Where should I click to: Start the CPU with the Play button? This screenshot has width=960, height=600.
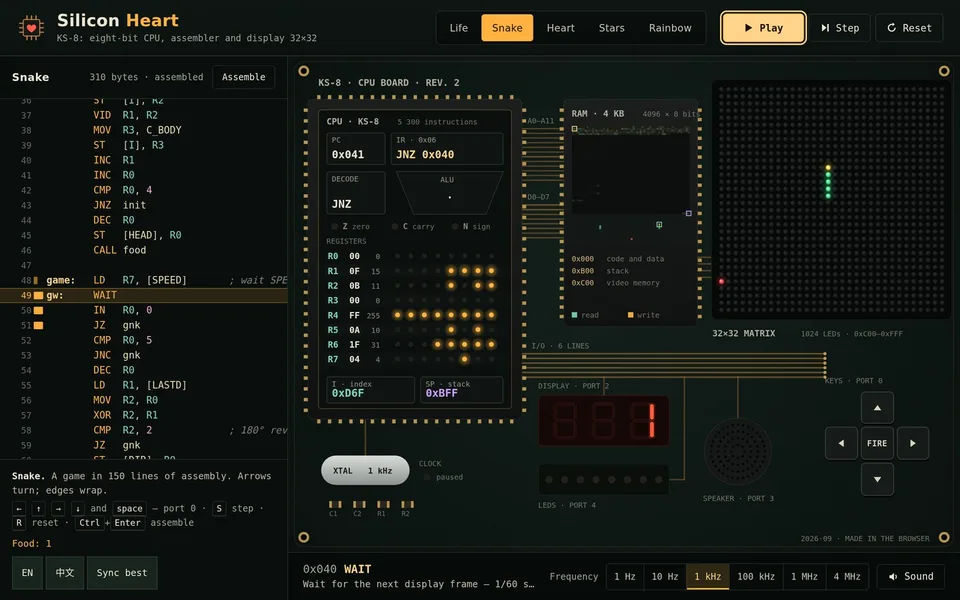763,28
